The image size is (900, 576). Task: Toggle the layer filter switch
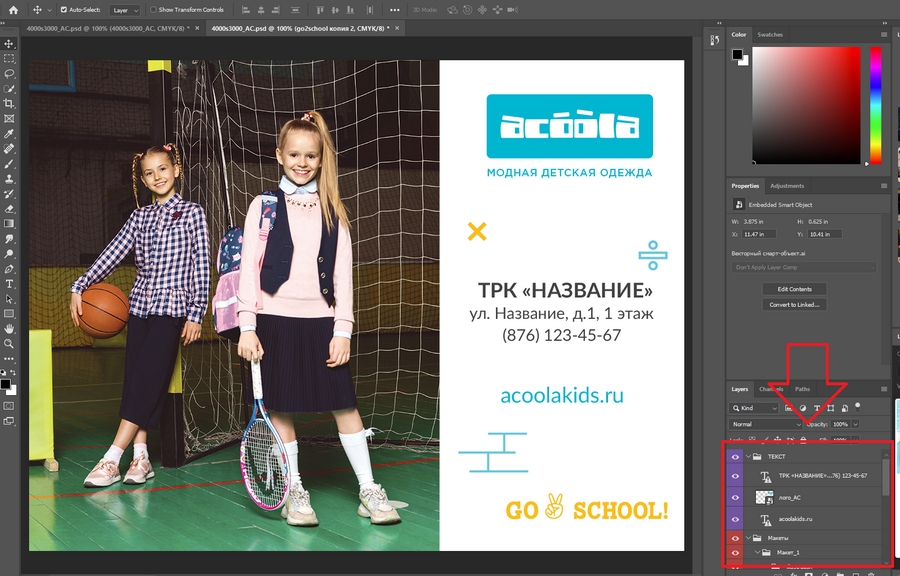[858, 407]
